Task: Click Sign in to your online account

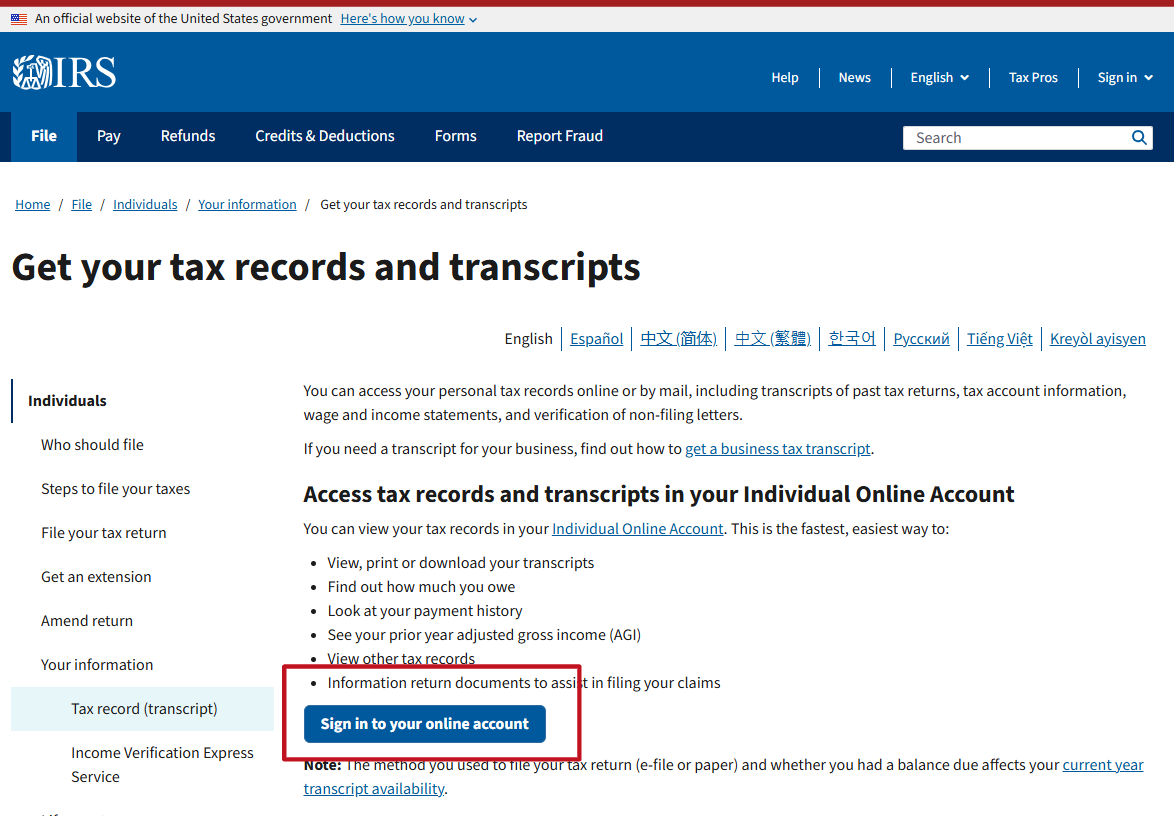Action: click(x=425, y=724)
